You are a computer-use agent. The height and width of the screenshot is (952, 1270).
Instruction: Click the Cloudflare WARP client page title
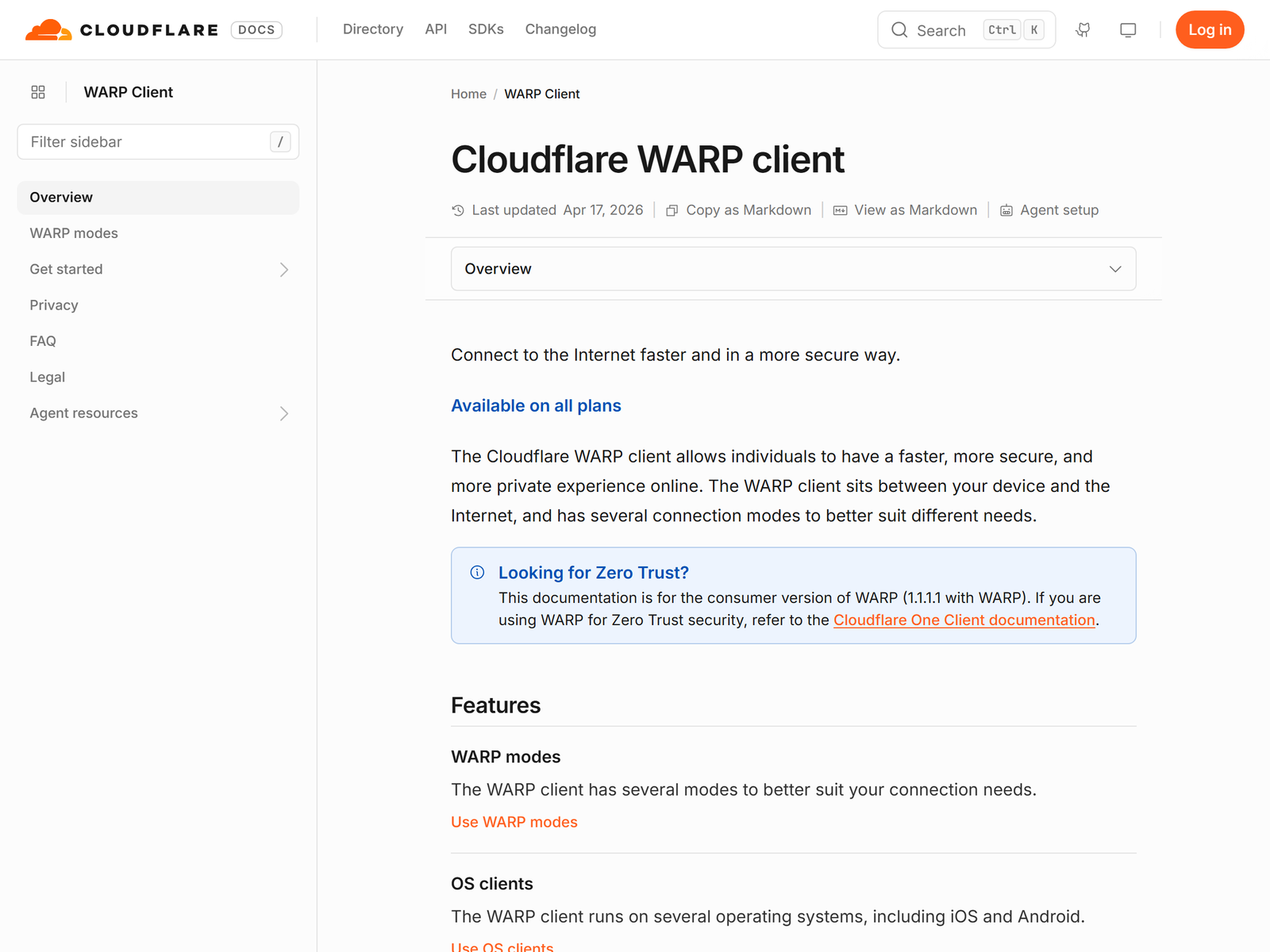pos(648,159)
